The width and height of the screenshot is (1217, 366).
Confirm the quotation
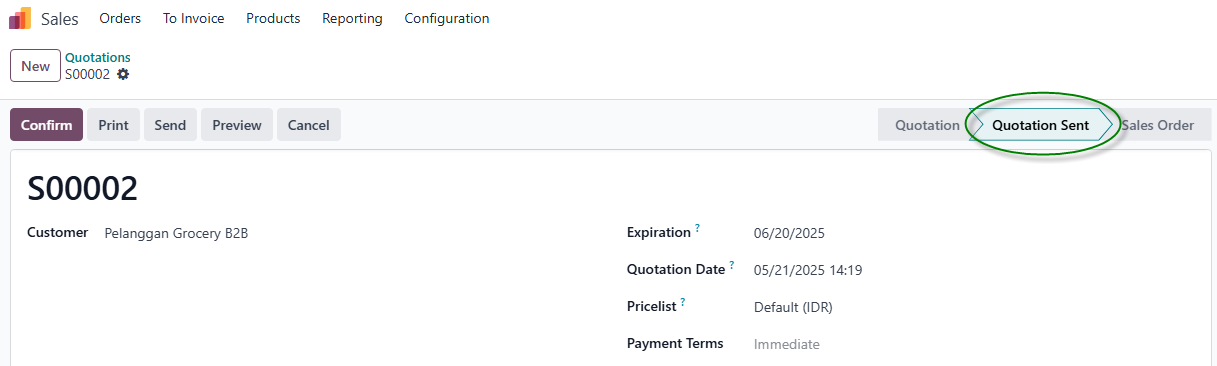pyautogui.click(x=46, y=125)
